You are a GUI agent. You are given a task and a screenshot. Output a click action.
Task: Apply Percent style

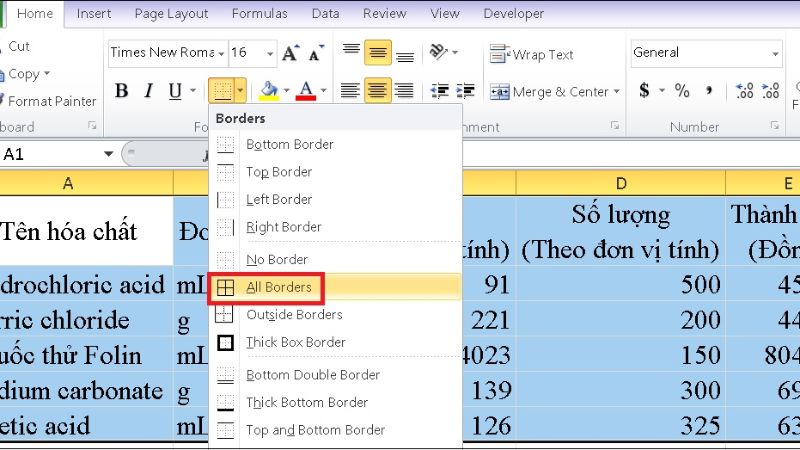(x=682, y=91)
